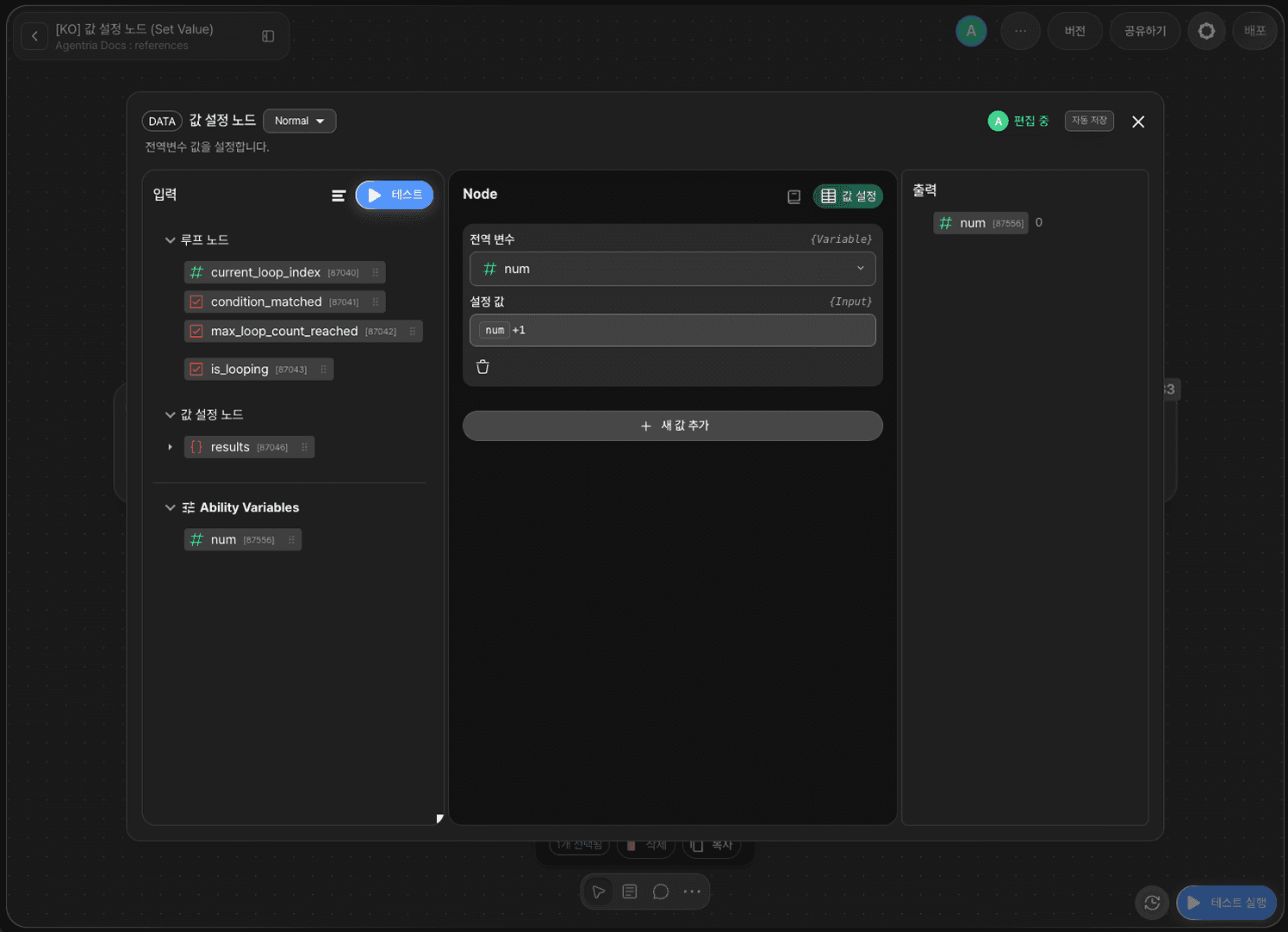Expand the results object arrow
1288x932 pixels.
point(170,447)
